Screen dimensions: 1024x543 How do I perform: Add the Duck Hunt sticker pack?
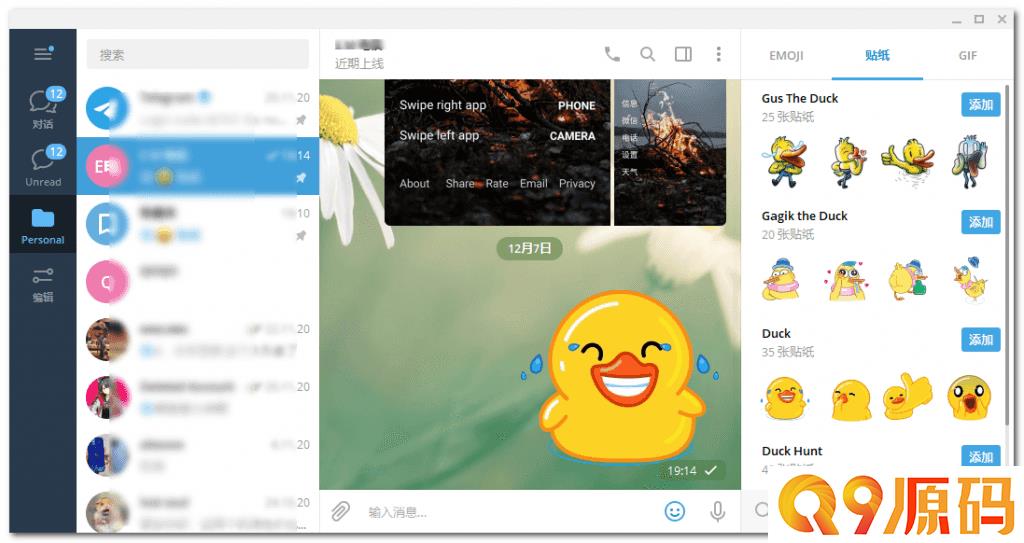coord(980,456)
